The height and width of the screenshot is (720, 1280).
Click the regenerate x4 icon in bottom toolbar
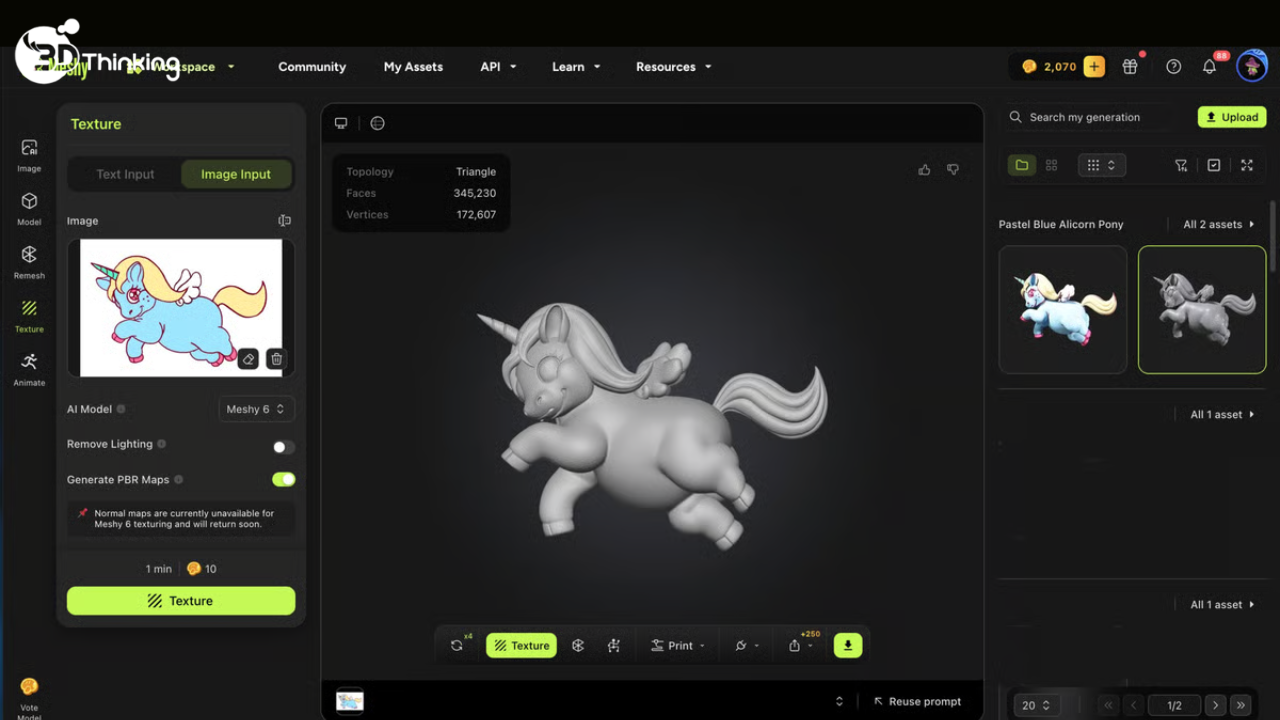click(458, 645)
